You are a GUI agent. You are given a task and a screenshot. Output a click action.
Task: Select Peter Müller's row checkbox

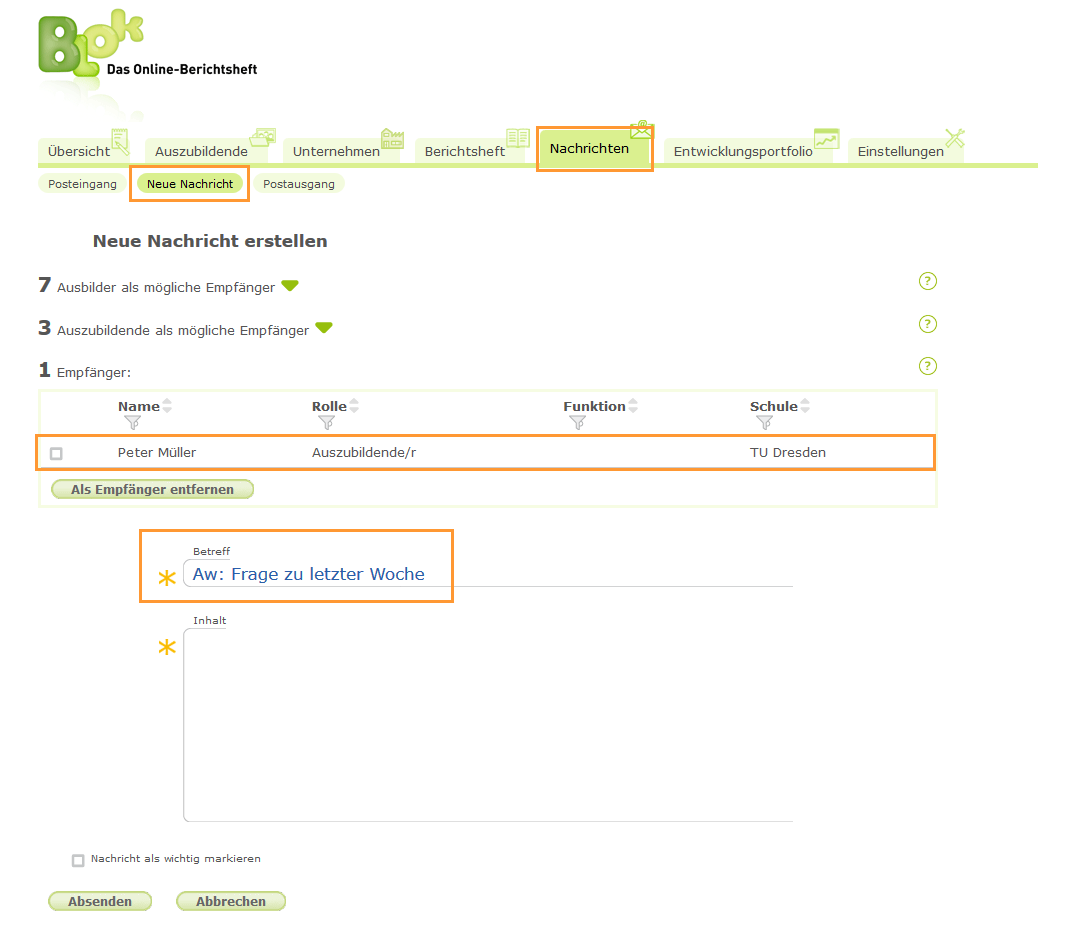pos(56,453)
